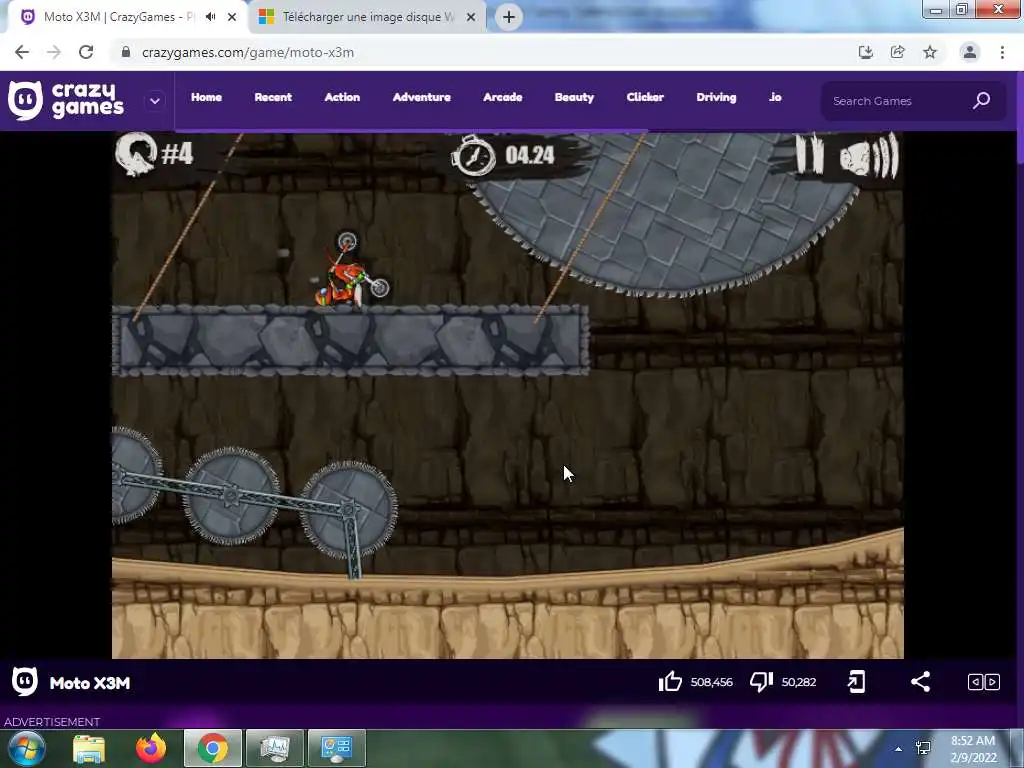Dislike the game with thumbs down
Viewport: 1024px width, 768px height.
[x=761, y=682]
